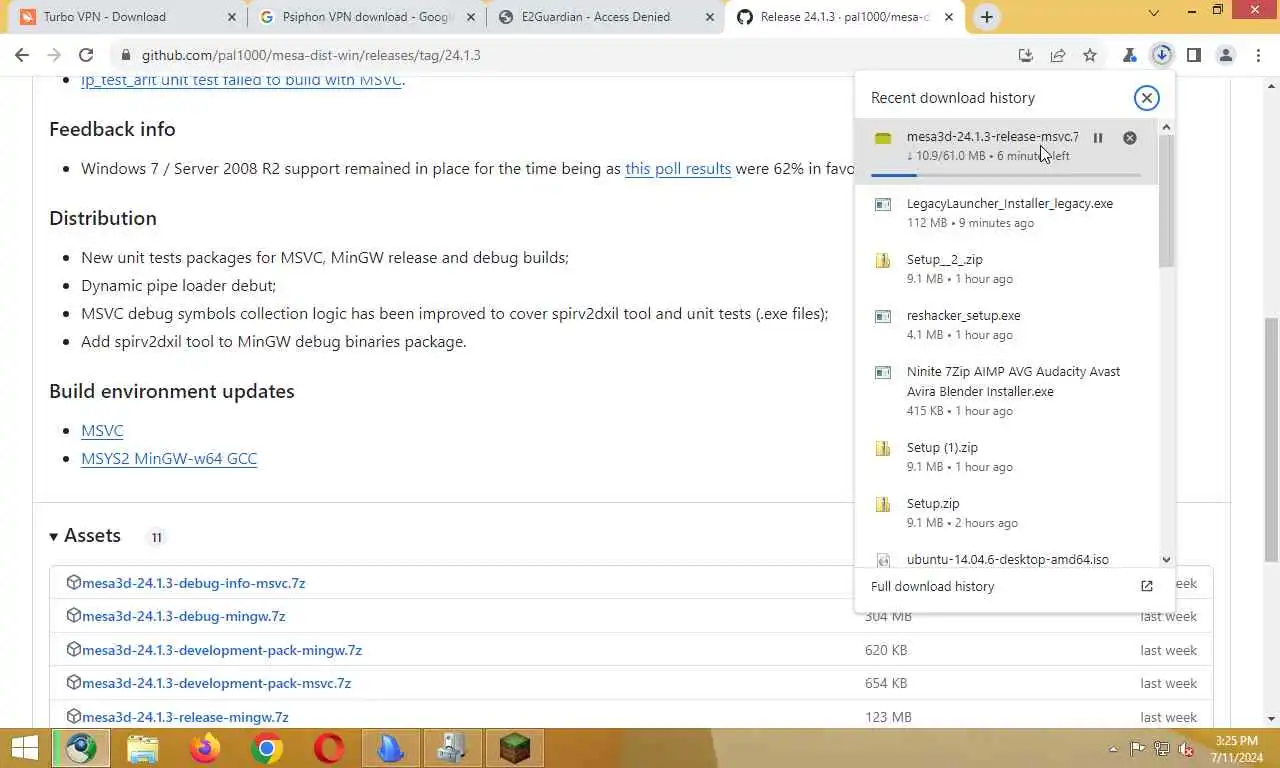Image resolution: width=1280 pixels, height=768 pixels.
Task: Bookmark this page with the star icon
Action: click(x=1090, y=55)
